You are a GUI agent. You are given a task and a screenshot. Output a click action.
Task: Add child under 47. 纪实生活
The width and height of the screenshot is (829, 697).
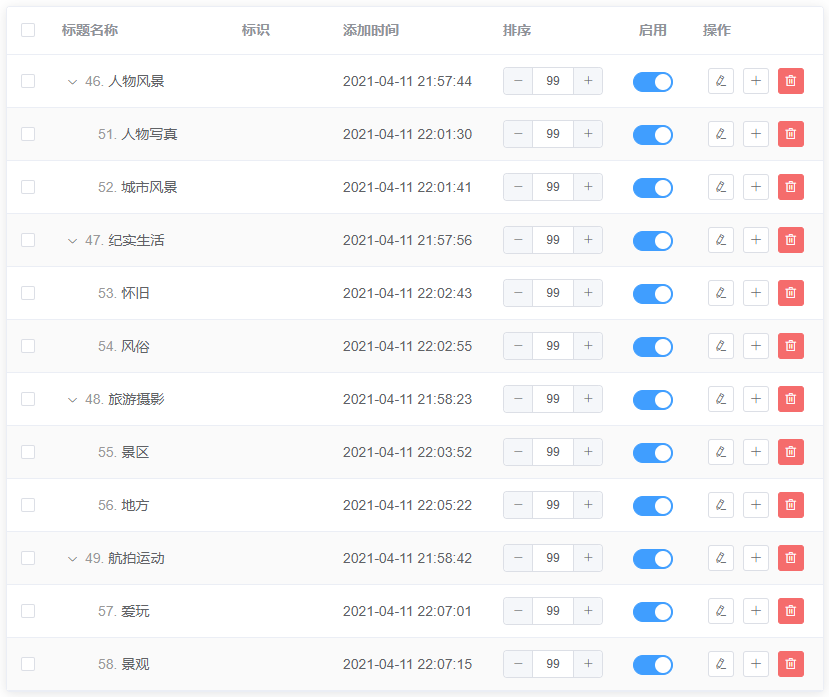coord(756,240)
